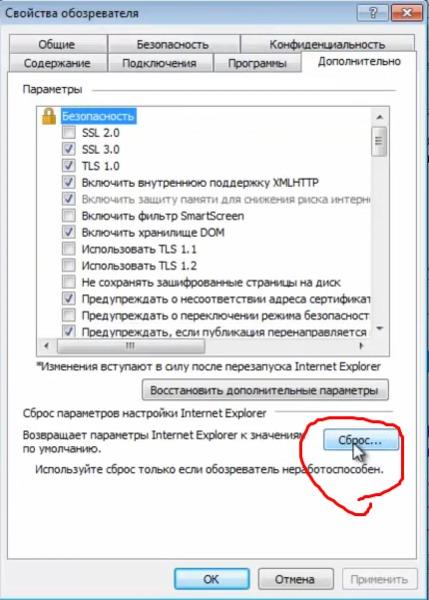
Task: Click the horizontal scroll right arrow
Action: 361,346
